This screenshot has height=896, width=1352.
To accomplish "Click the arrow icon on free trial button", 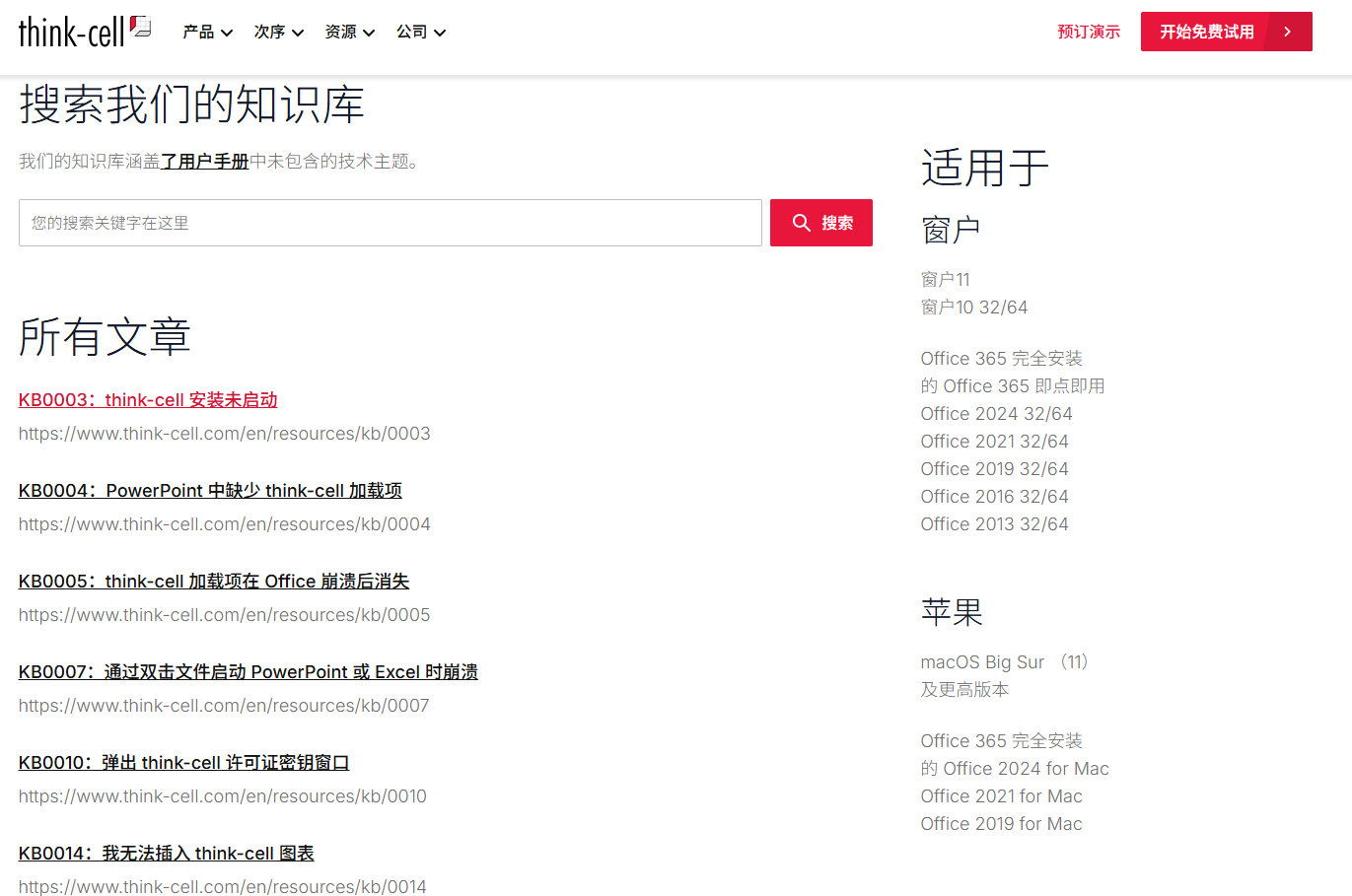I will (x=1287, y=32).
